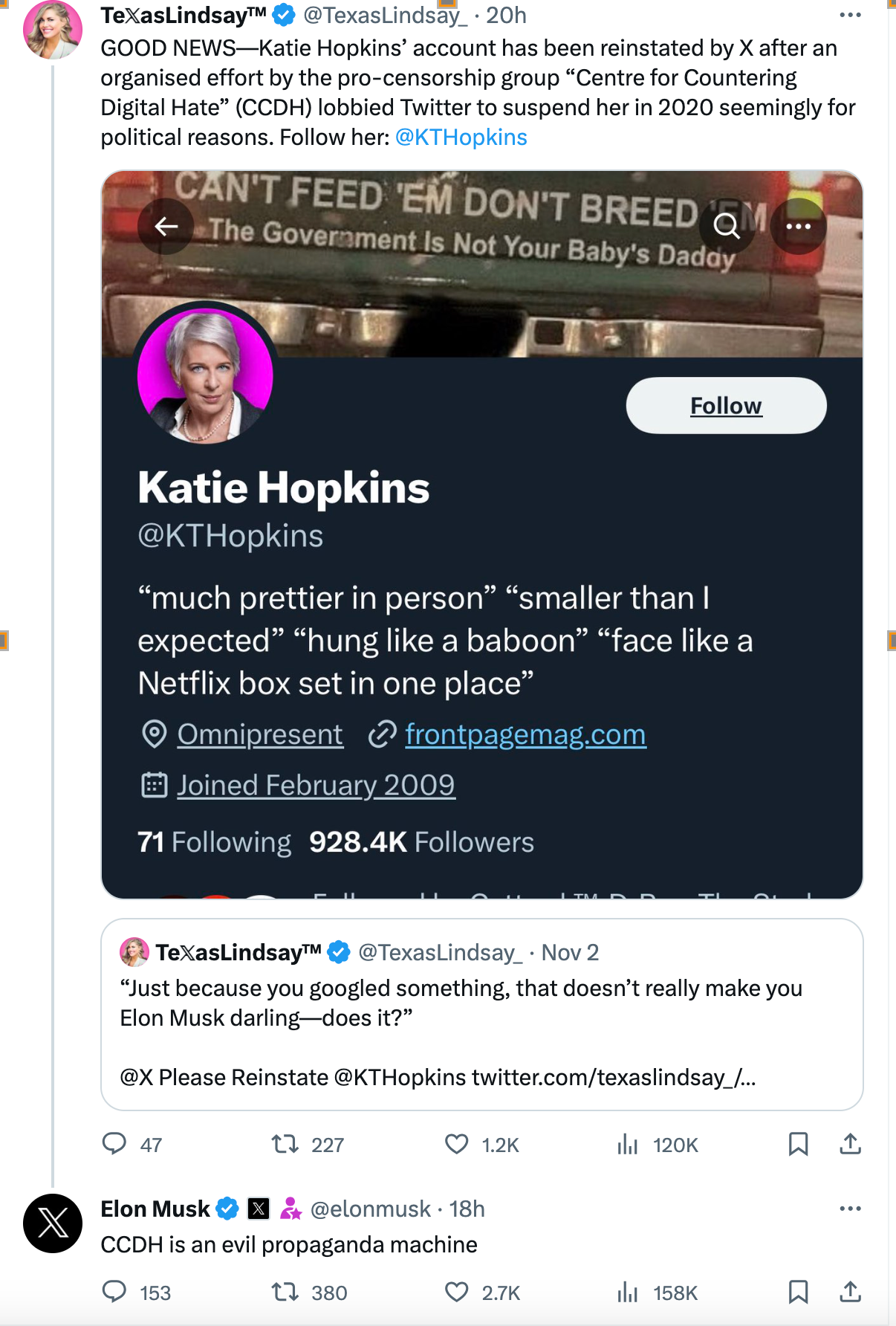This screenshot has width=896, height=1326.
Task: Share TexasLindsay's tweet
Action: (850, 1144)
